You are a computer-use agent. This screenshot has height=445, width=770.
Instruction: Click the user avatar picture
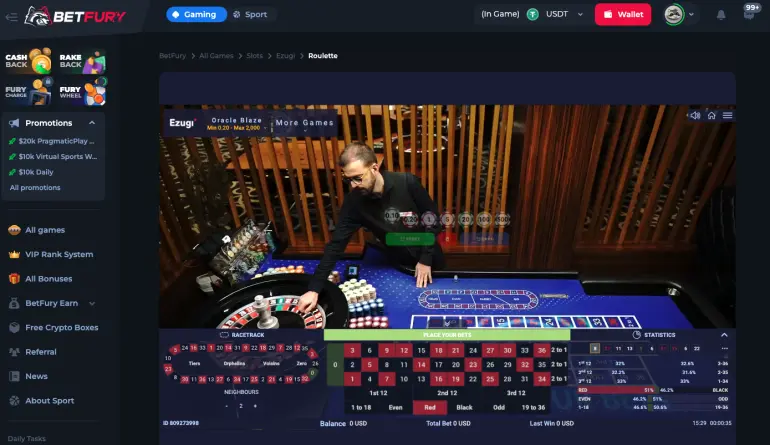pyautogui.click(x=674, y=14)
